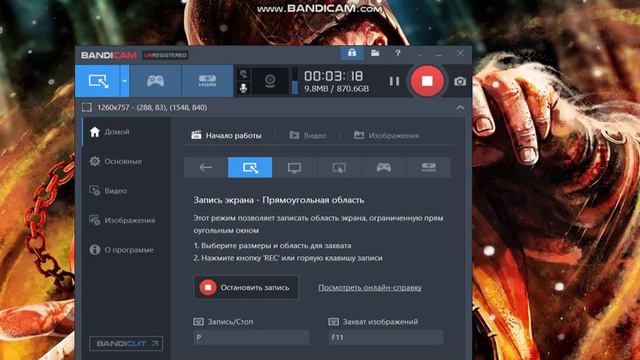Toggle the webcam overlay icon
Viewport: 640px width, 360px height.
(x=270, y=81)
